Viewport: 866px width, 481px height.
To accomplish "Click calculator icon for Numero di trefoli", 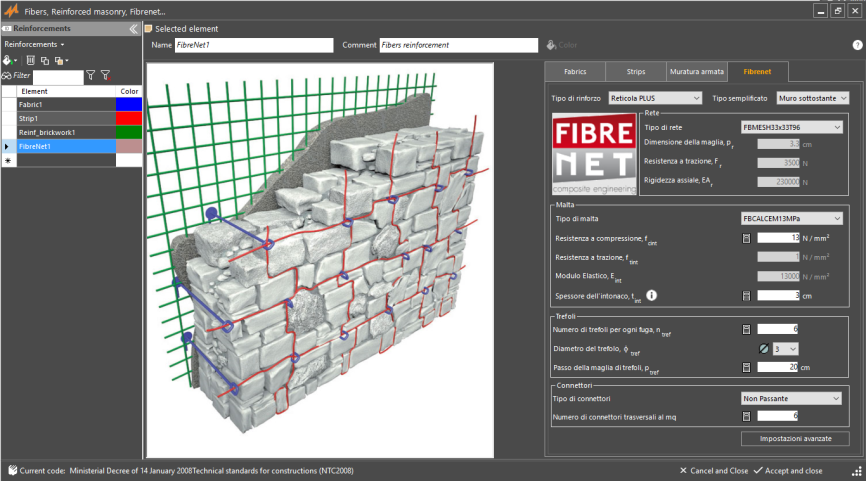I will [x=746, y=329].
